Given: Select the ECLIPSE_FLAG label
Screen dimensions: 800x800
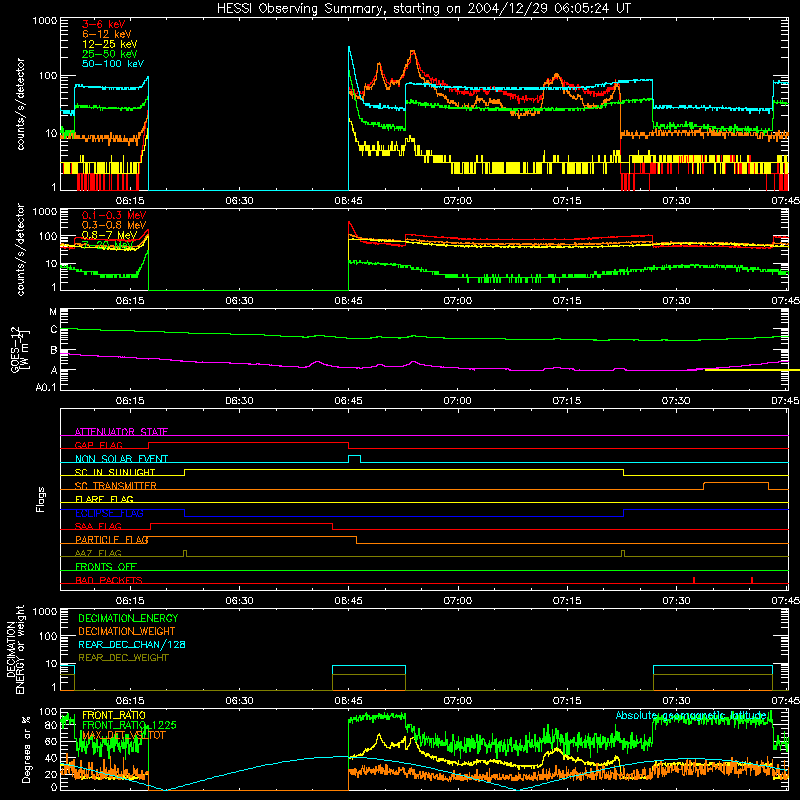Looking at the screenshot, I should [x=109, y=513].
